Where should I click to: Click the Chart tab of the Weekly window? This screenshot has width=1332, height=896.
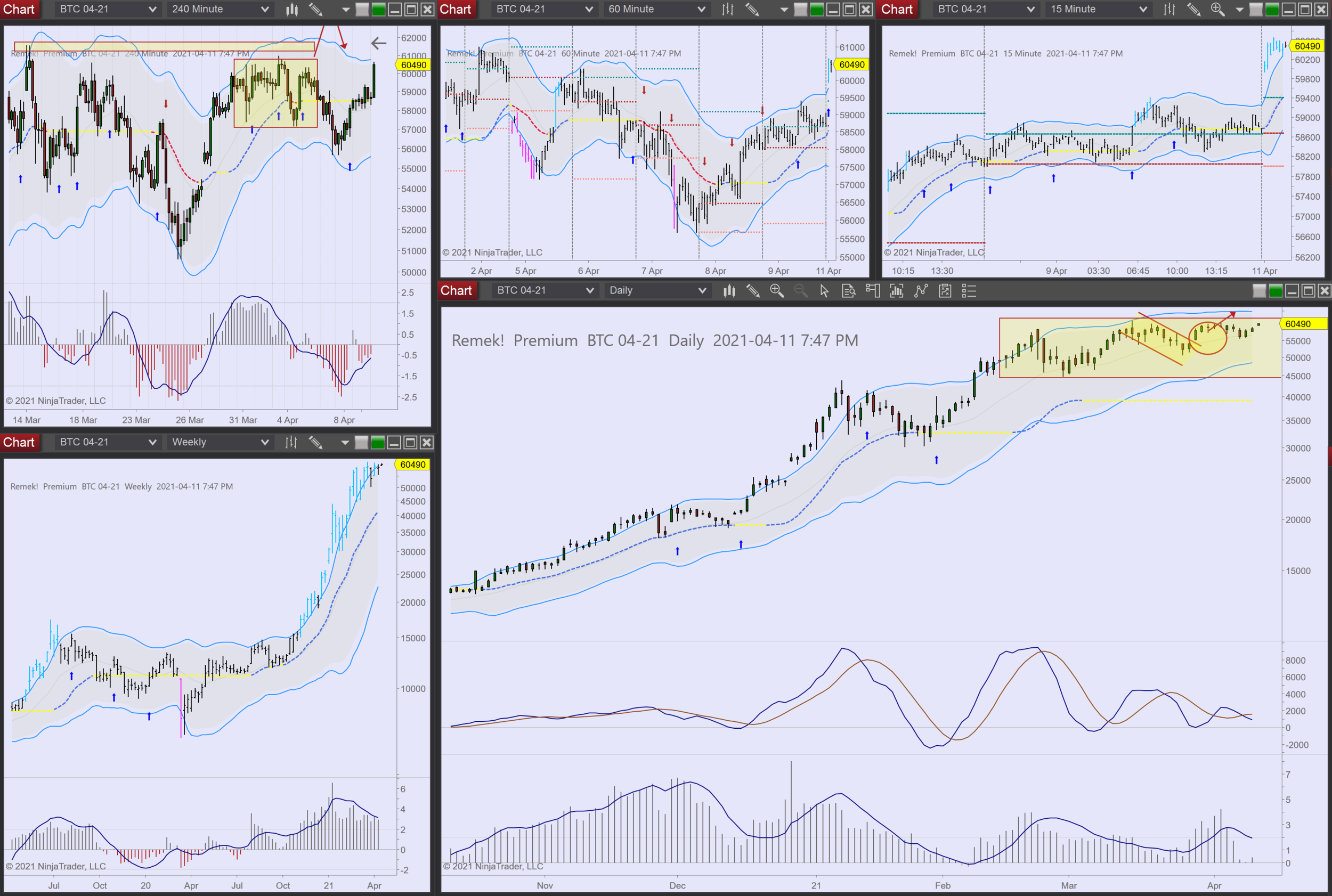pyautogui.click(x=19, y=442)
